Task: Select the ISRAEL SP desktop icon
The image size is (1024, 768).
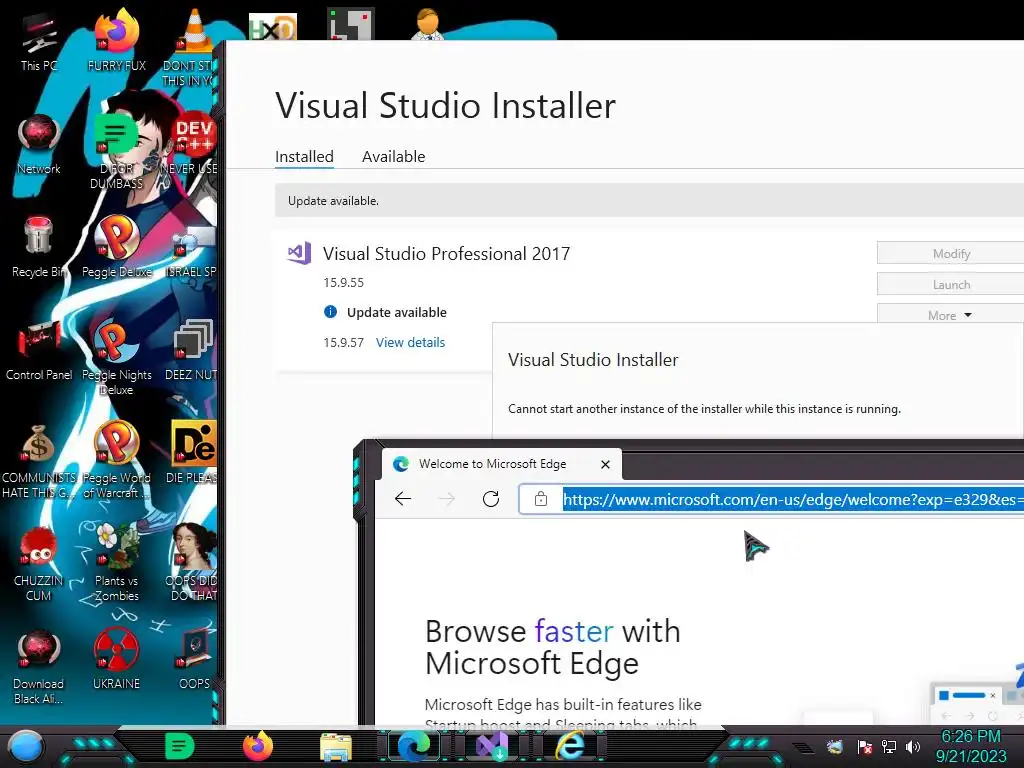Action: (193, 247)
